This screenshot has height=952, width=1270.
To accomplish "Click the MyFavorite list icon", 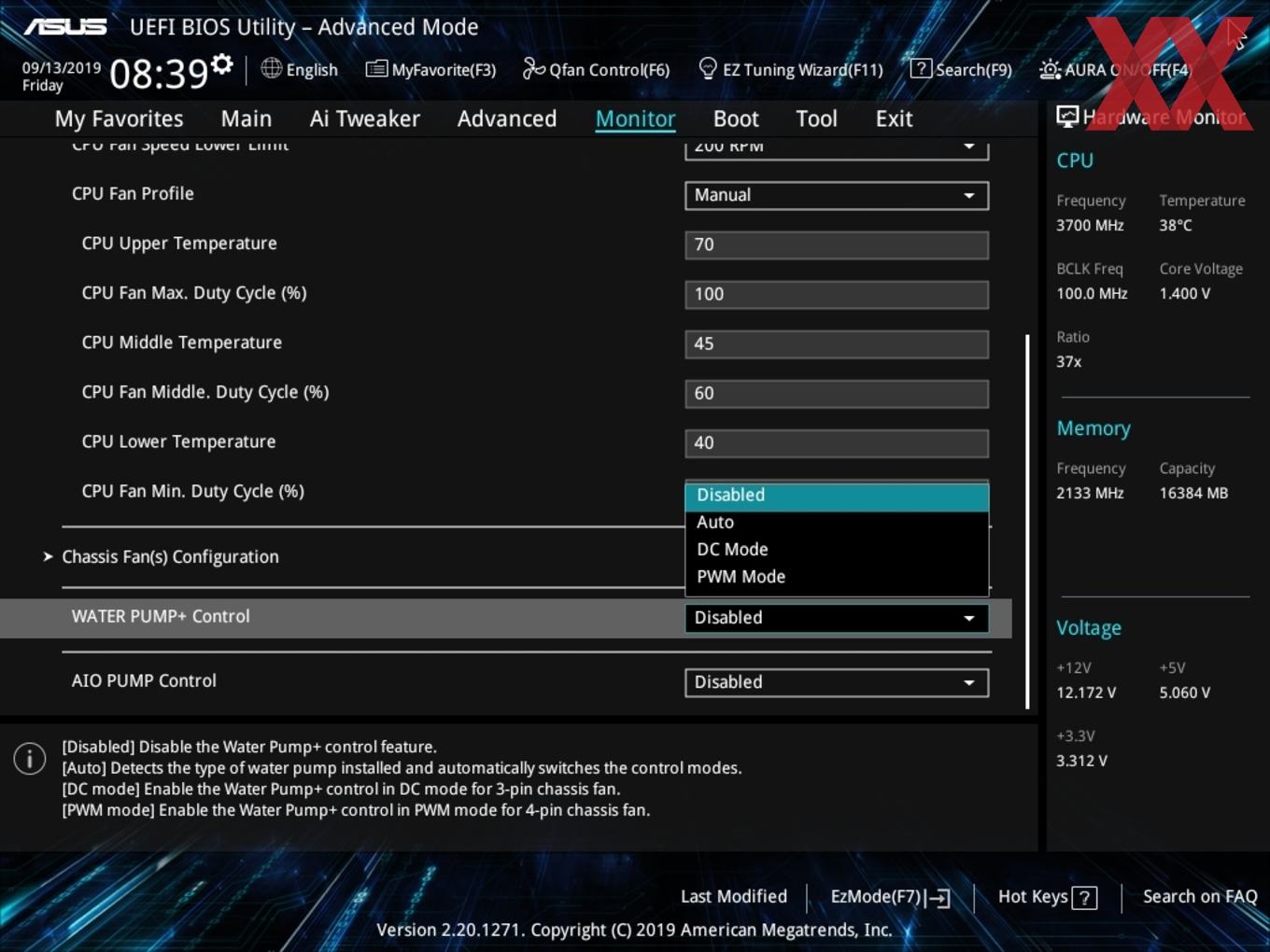I will (x=376, y=69).
